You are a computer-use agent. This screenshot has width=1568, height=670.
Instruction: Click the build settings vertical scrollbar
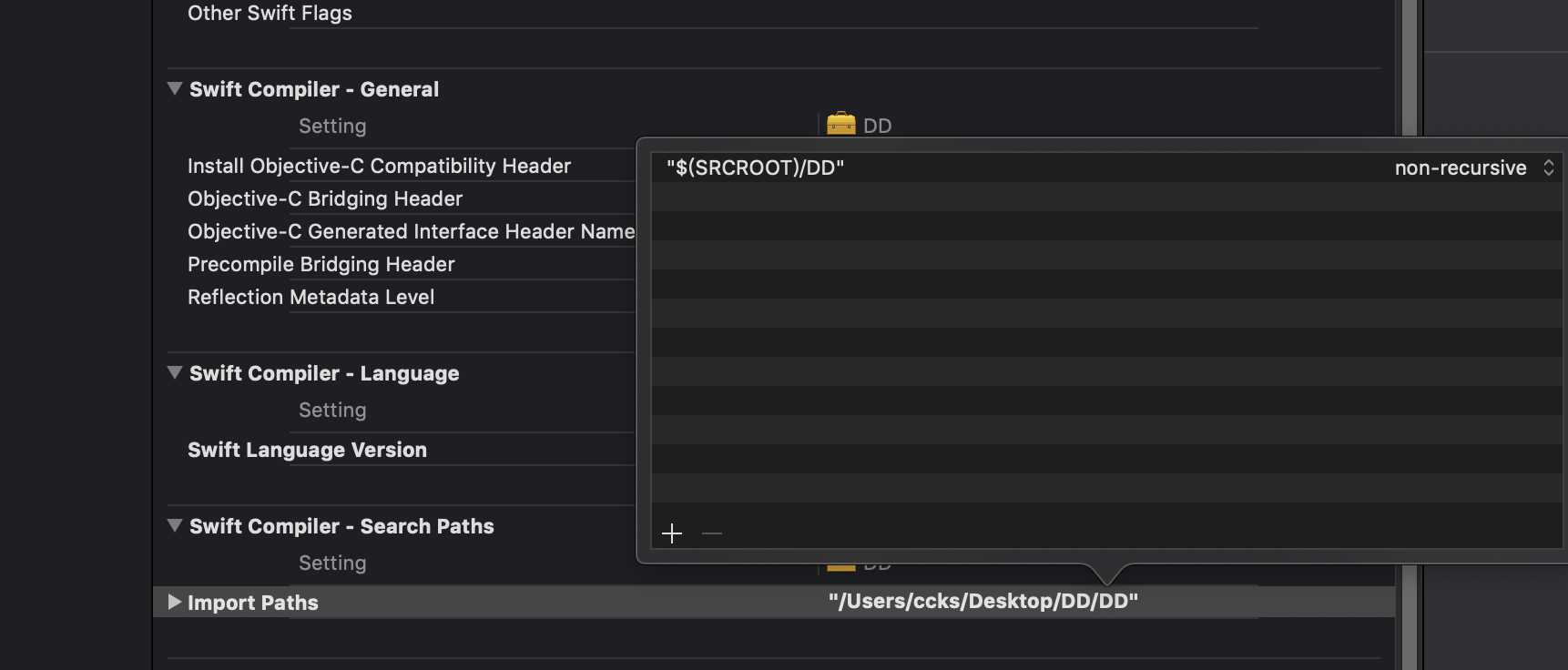(1410, 335)
